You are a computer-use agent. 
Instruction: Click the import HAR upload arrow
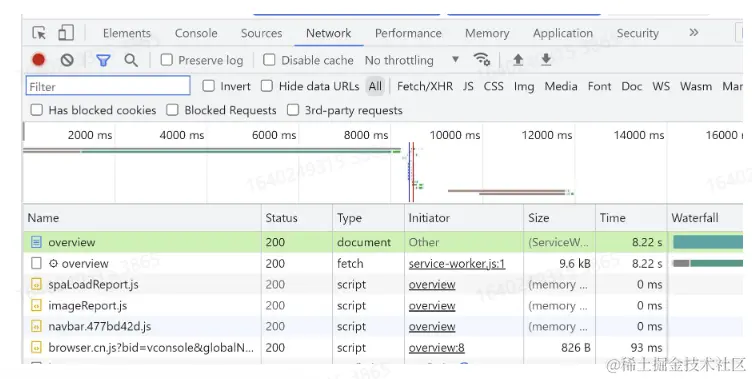tap(518, 59)
